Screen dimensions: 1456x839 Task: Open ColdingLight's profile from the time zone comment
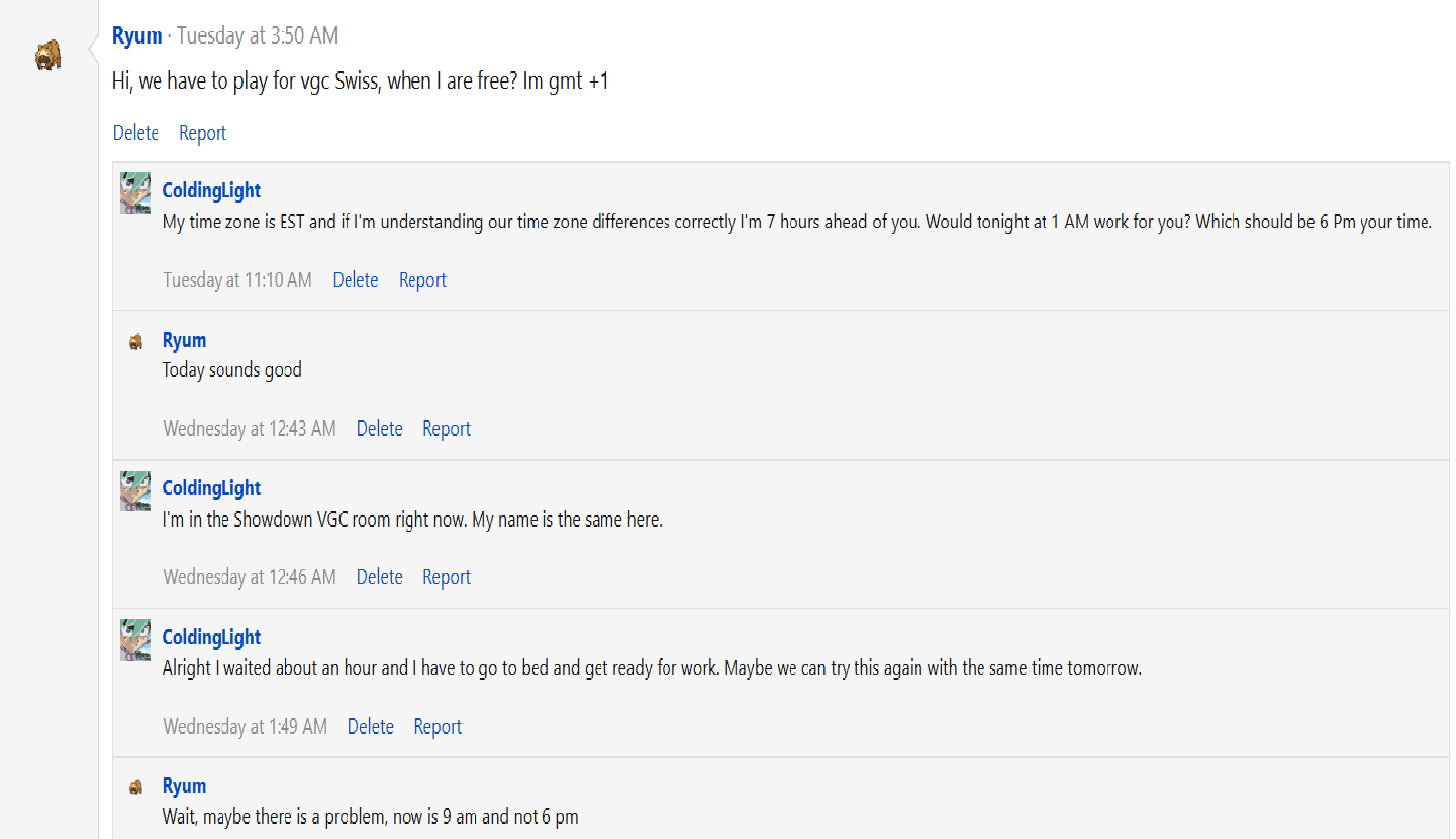pos(212,190)
